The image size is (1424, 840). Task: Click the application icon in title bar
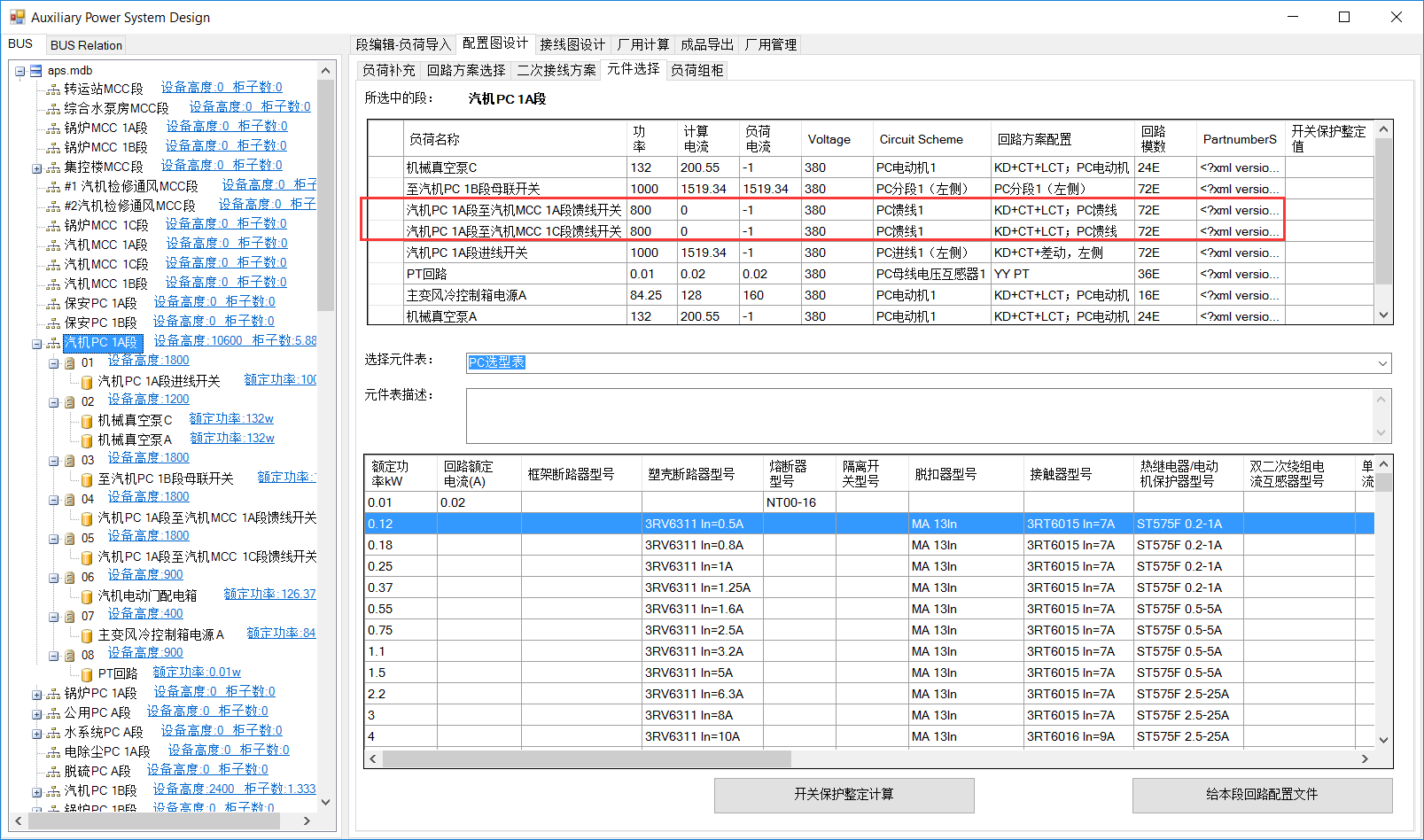point(17,17)
